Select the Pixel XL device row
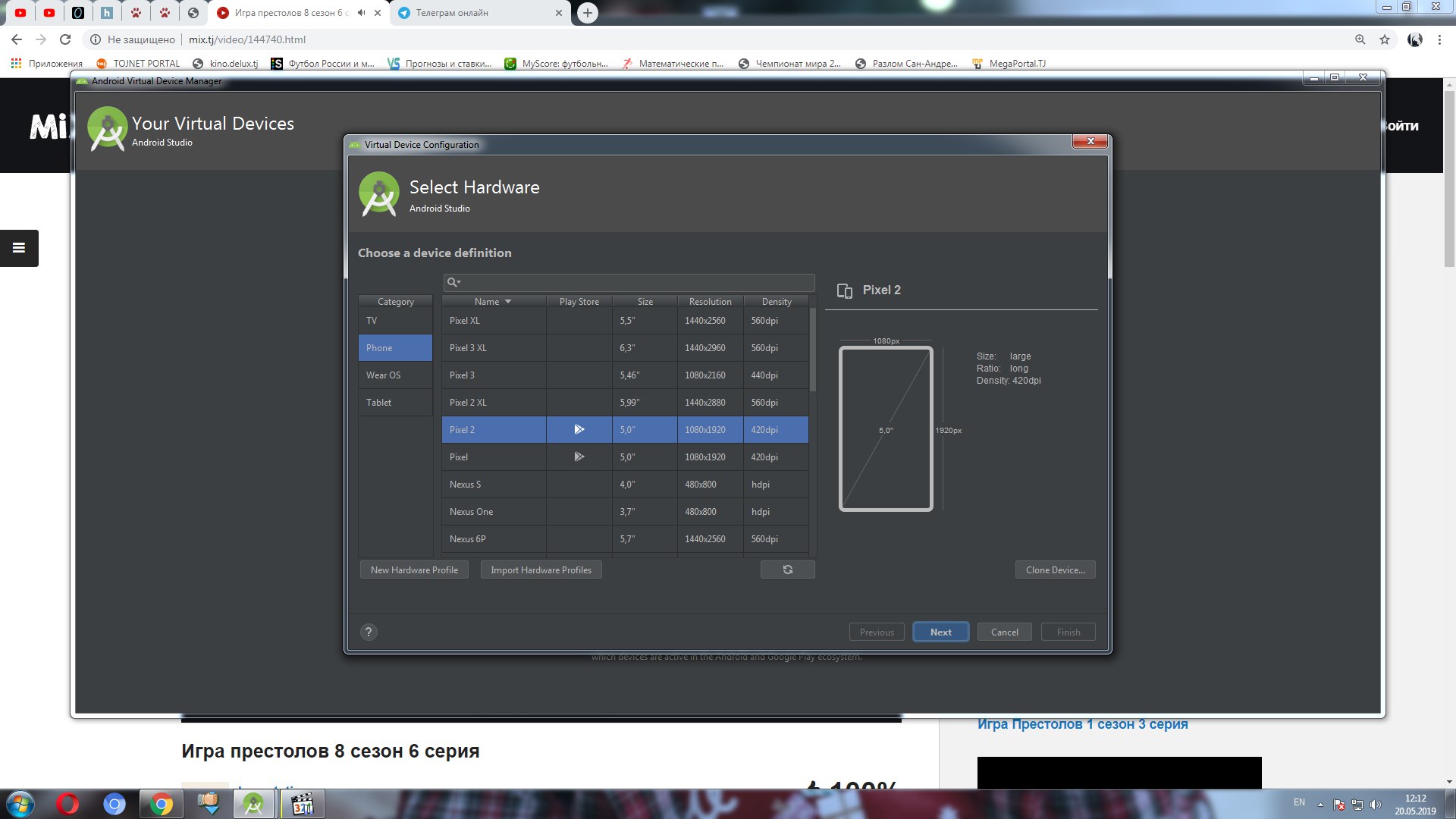 tap(625, 321)
